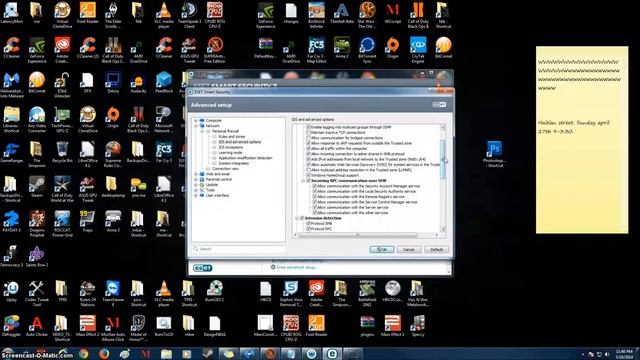Click Enter advanced setup link in ESET window
The image size is (640, 360).
pyautogui.click(x=296, y=267)
